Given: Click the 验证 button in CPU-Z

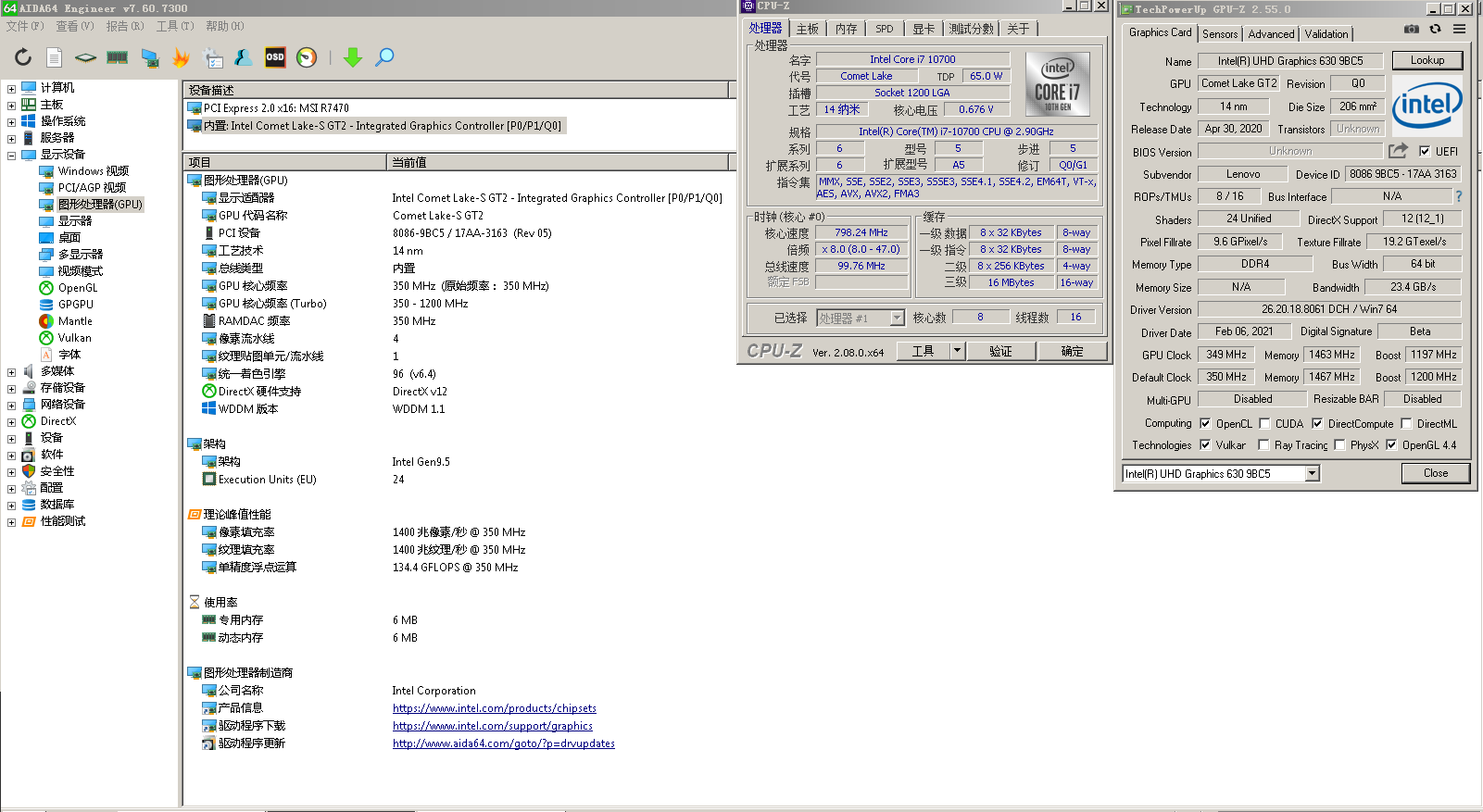Looking at the screenshot, I should click(1000, 351).
